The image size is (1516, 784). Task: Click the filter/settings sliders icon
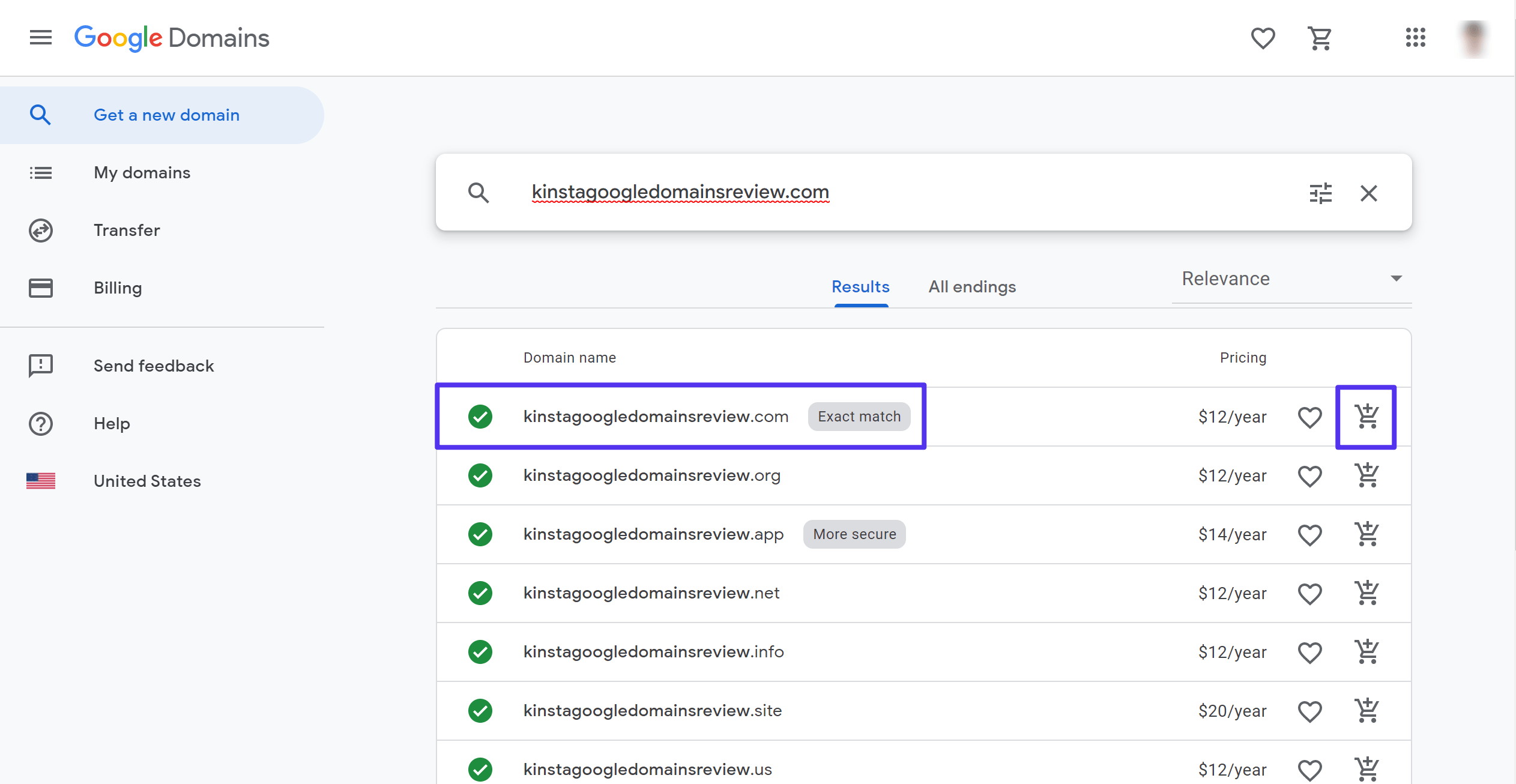point(1320,192)
